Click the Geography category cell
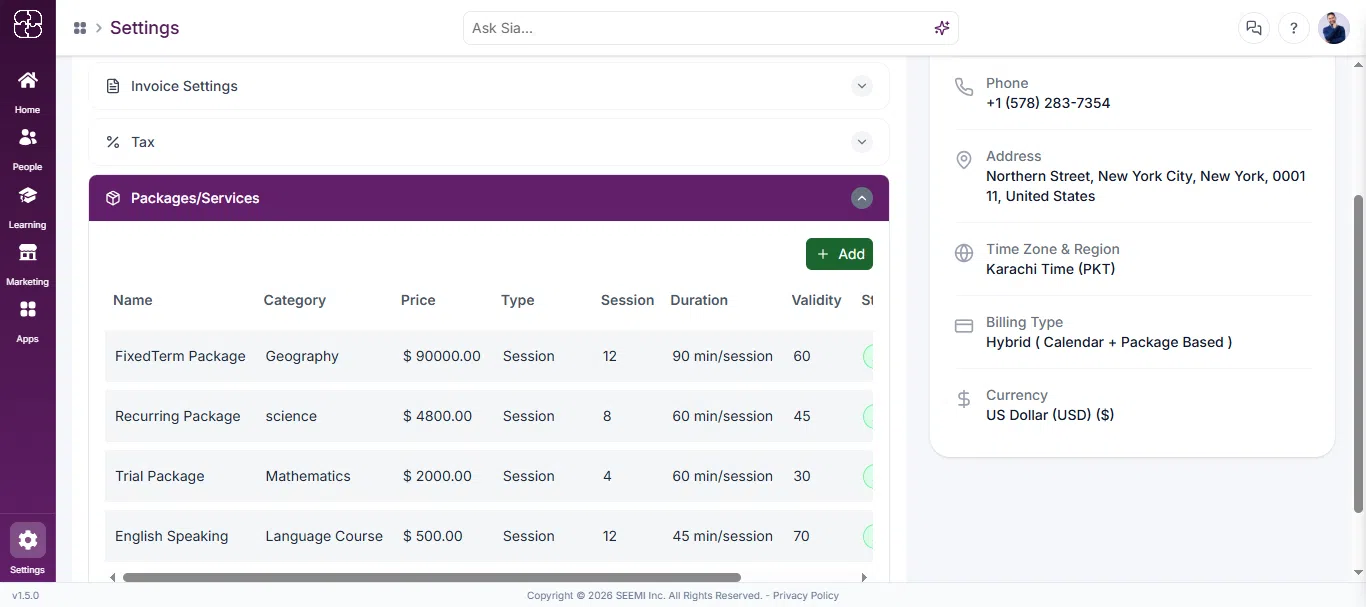This screenshot has height=607, width=1366. pos(302,356)
